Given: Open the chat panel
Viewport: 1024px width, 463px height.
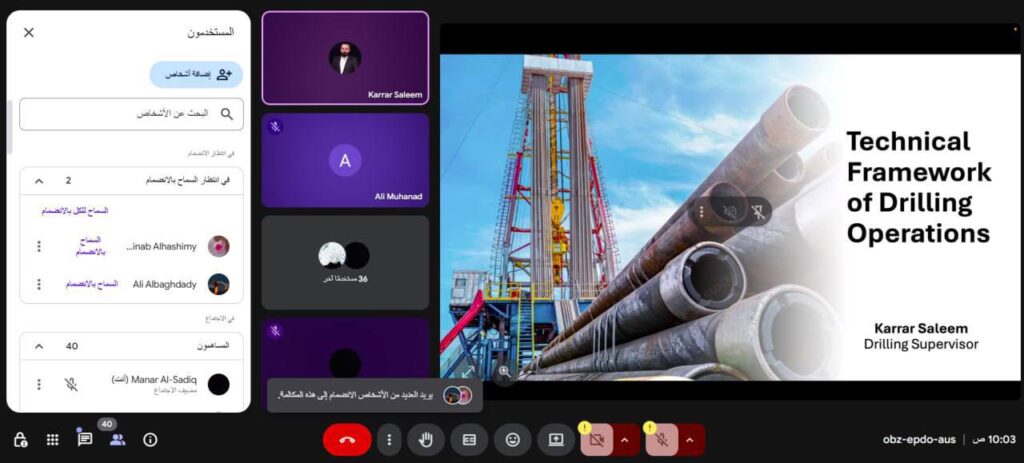Looking at the screenshot, I should pyautogui.click(x=84, y=438).
